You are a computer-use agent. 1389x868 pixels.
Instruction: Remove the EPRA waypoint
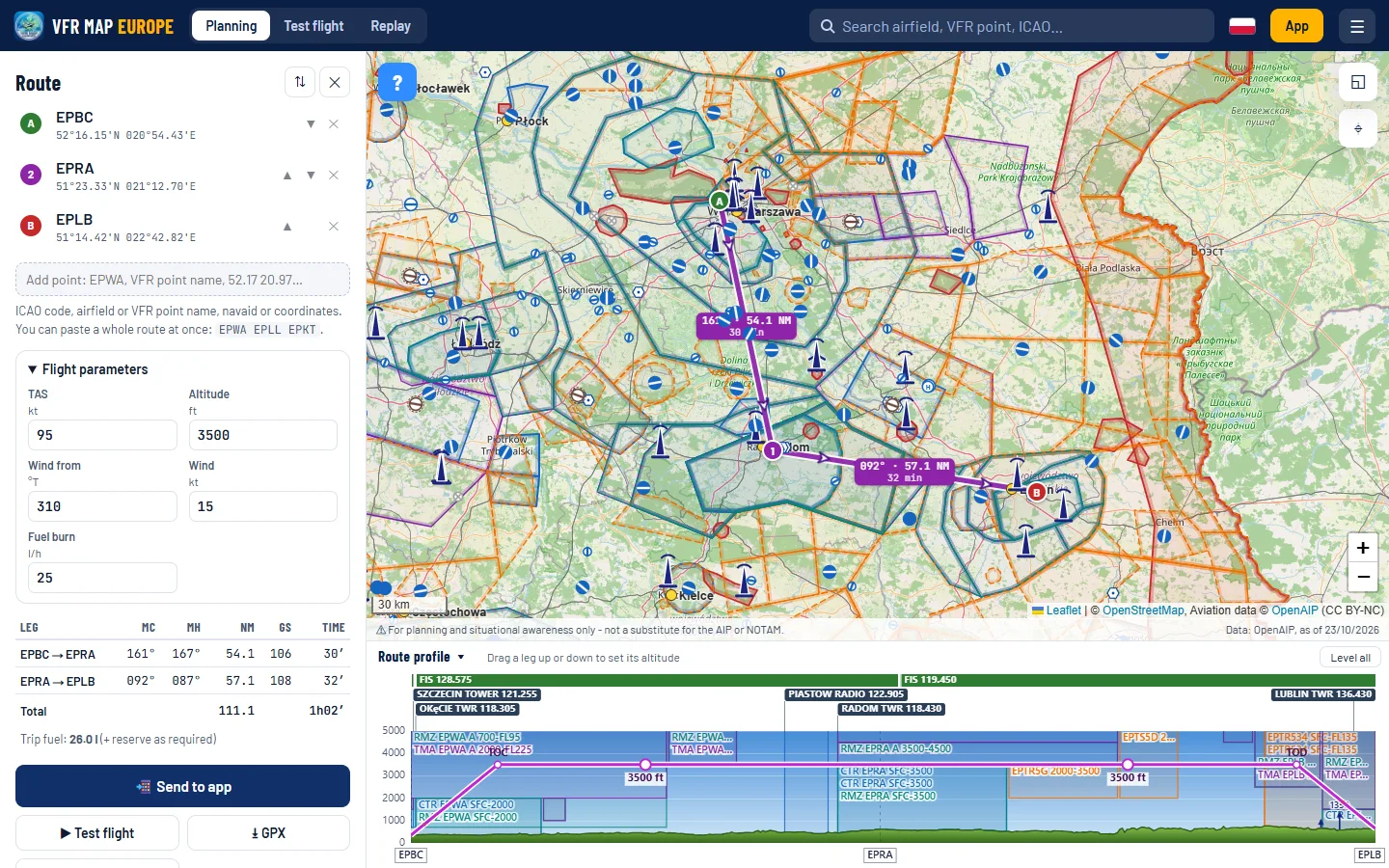pos(334,175)
